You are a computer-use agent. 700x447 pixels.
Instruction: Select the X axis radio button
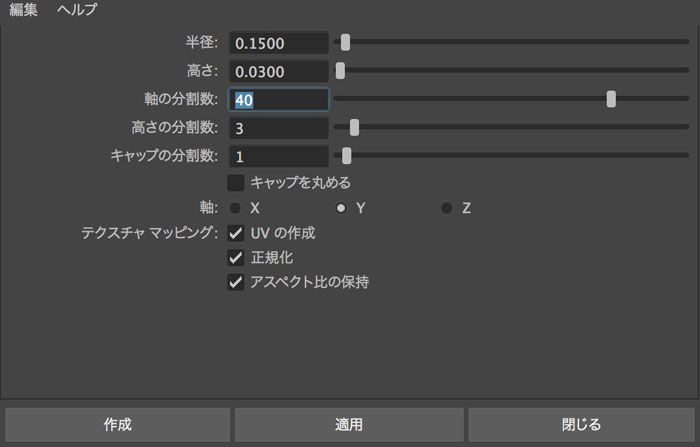[235, 208]
